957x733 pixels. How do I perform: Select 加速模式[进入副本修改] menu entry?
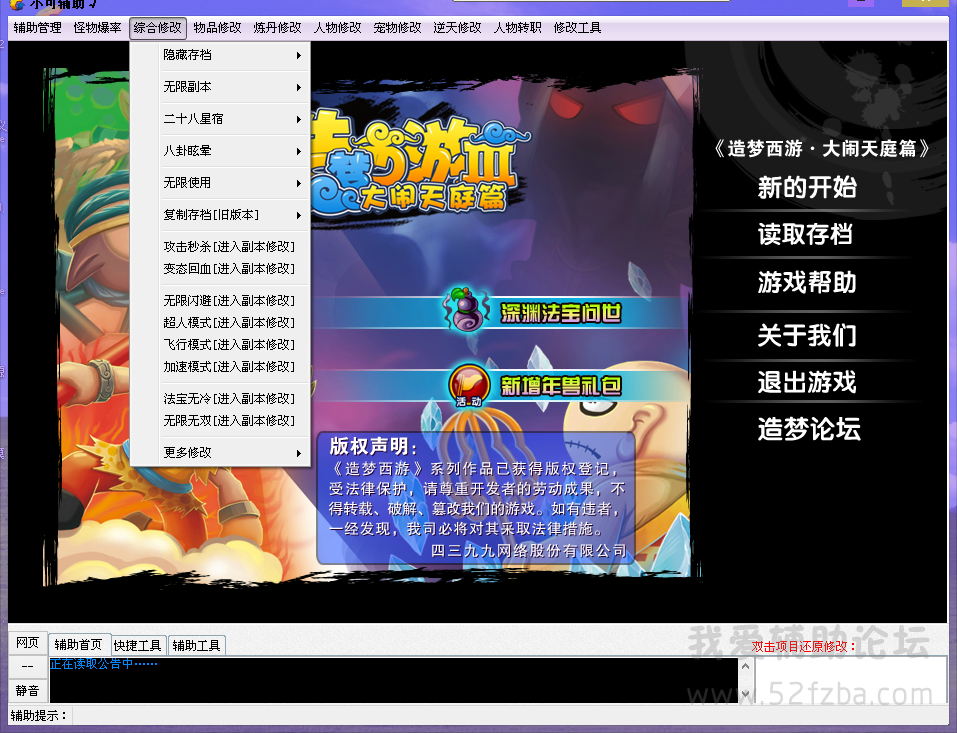220,367
